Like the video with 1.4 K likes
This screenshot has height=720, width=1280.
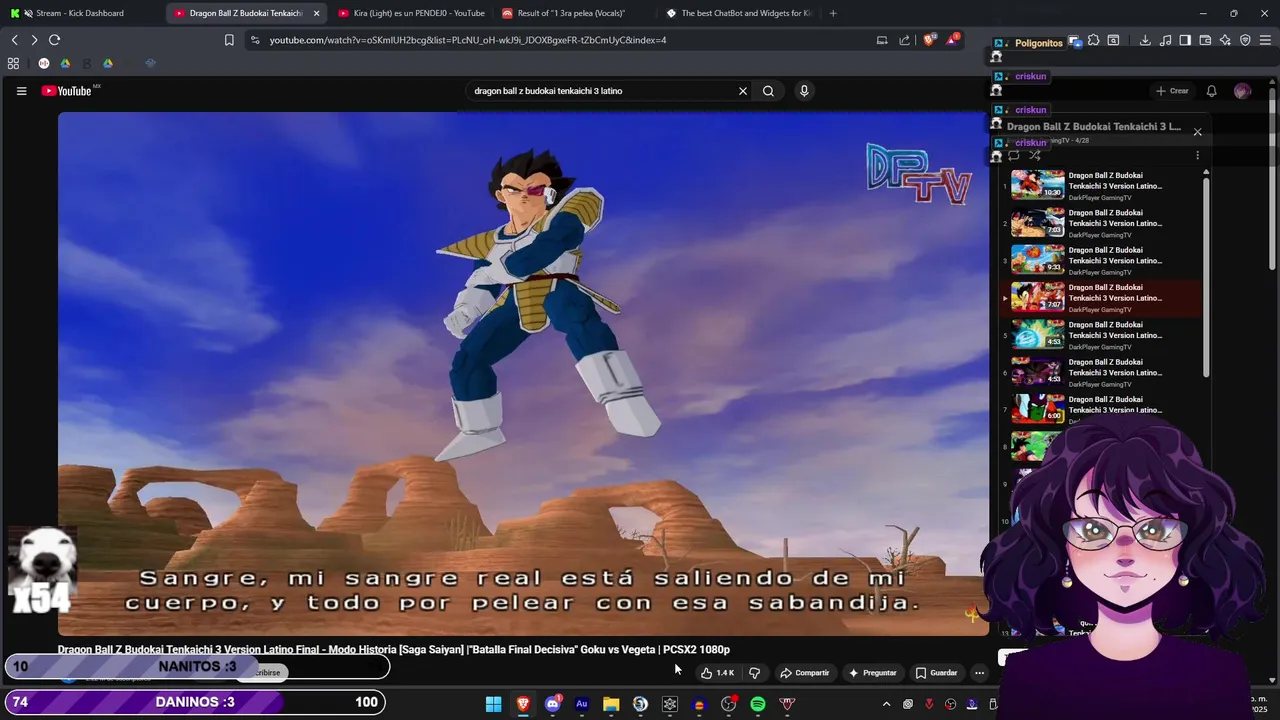pos(717,673)
